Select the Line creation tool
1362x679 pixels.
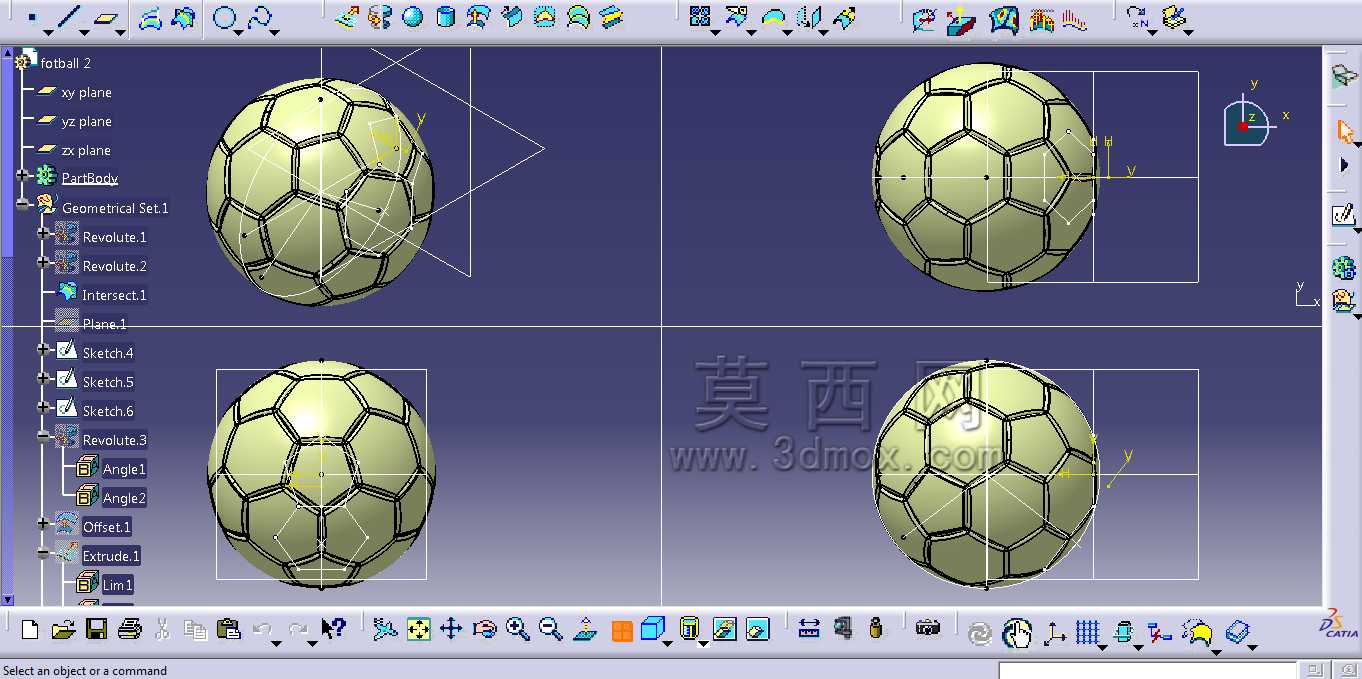(69, 17)
